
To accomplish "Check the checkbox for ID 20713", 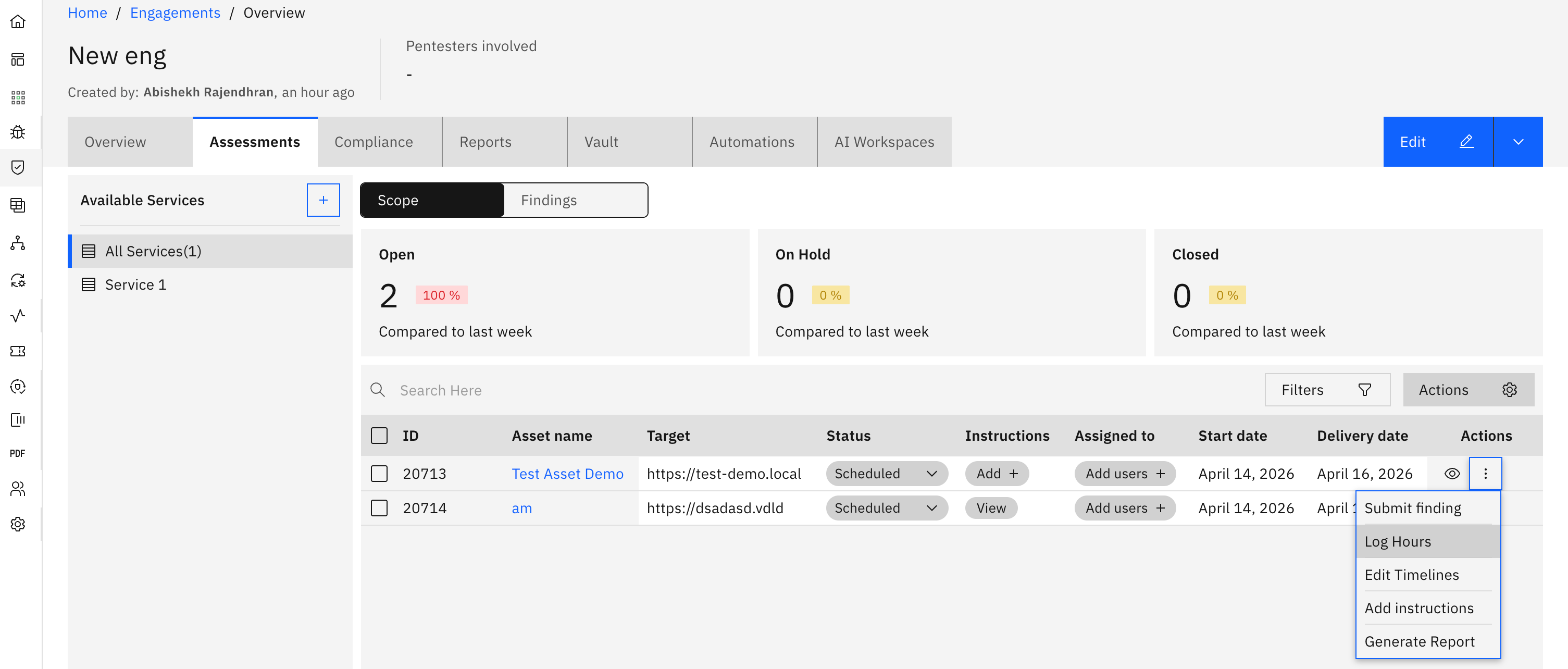I will [379, 474].
